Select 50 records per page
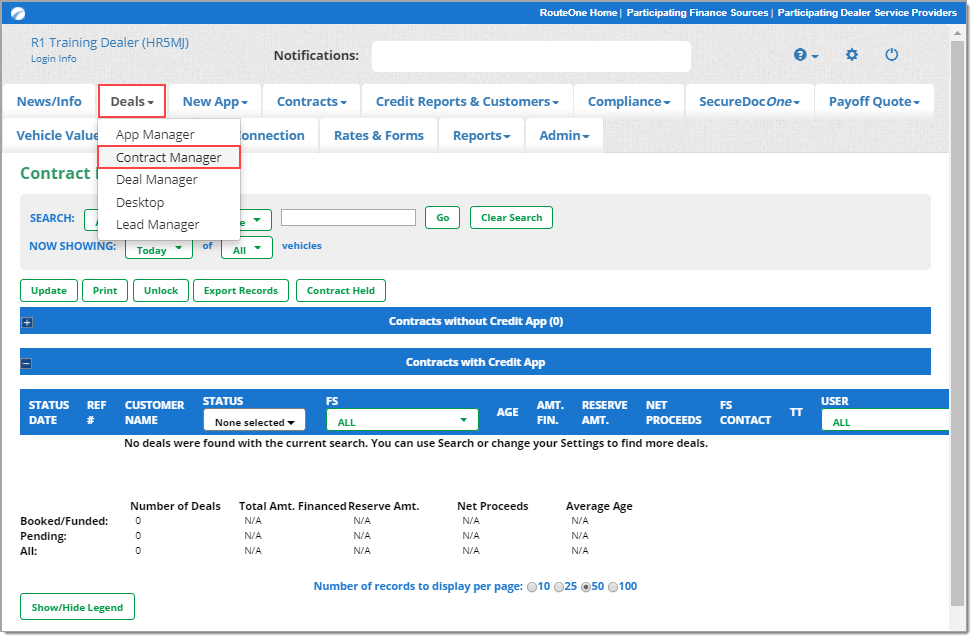The height and width of the screenshot is (639, 974). coord(585,587)
